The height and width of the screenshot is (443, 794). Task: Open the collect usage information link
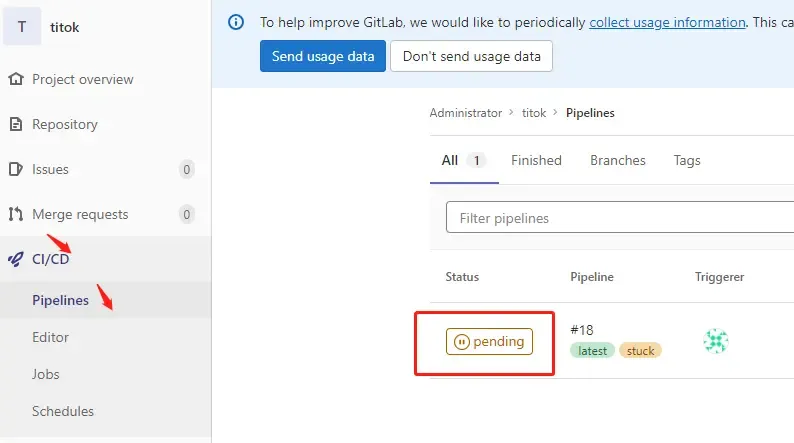pos(667,21)
